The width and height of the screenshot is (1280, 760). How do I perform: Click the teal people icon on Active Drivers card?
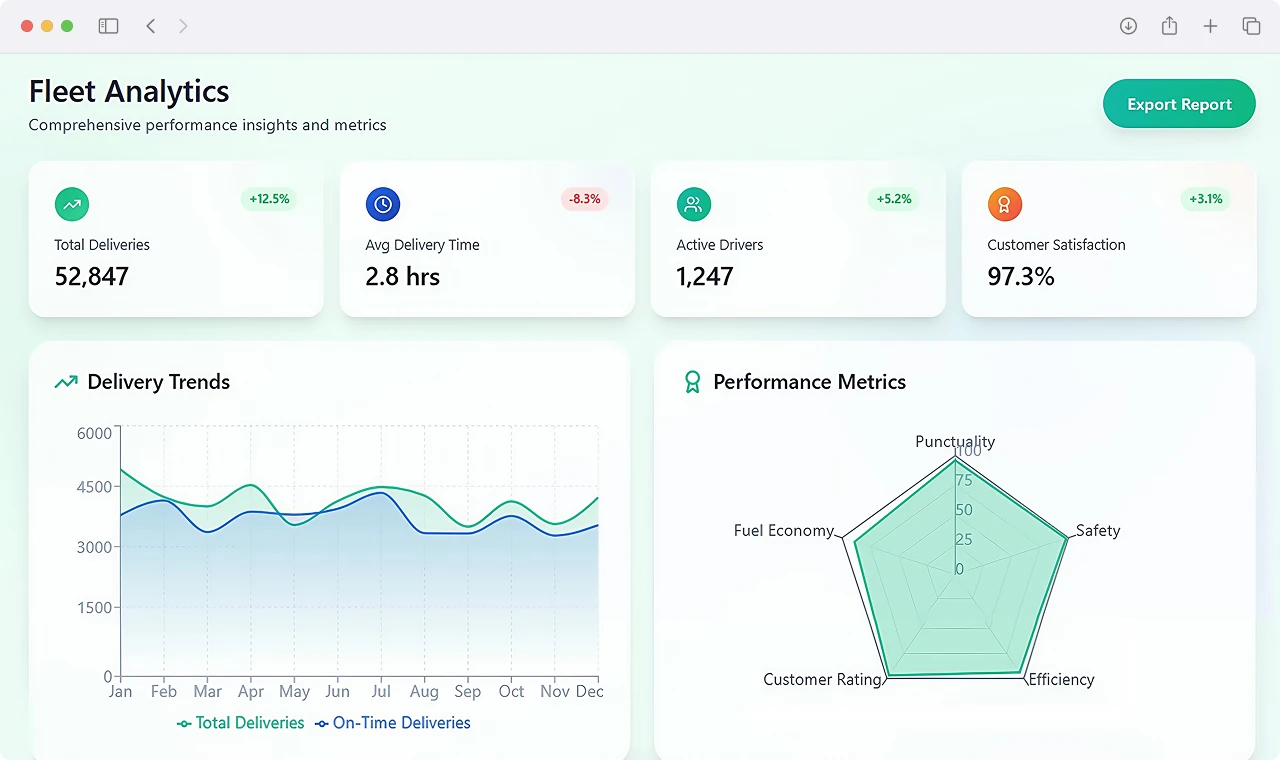tap(694, 204)
